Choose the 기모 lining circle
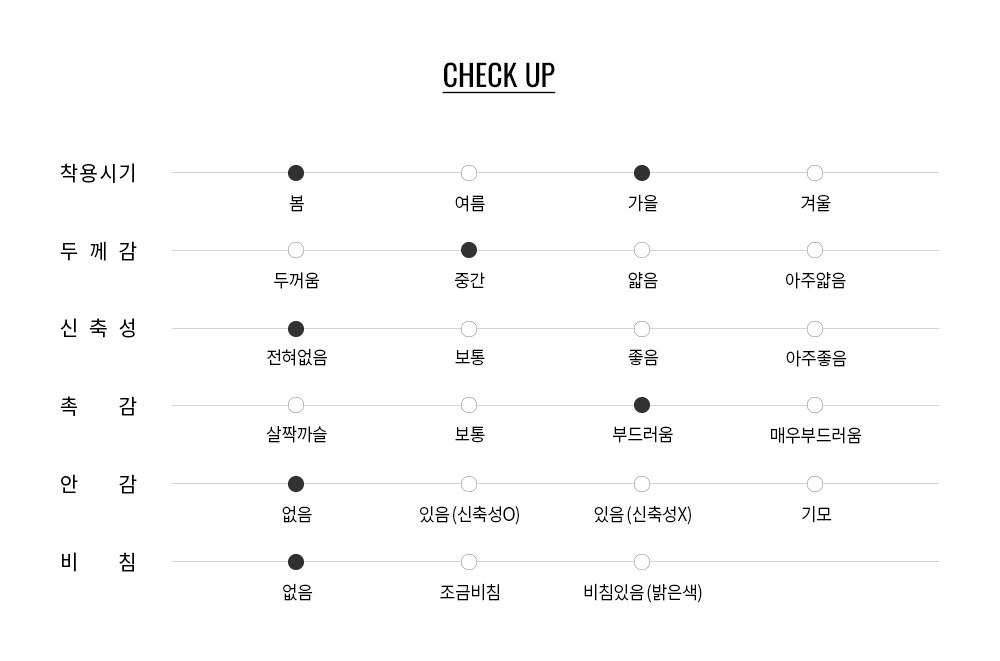 [815, 484]
